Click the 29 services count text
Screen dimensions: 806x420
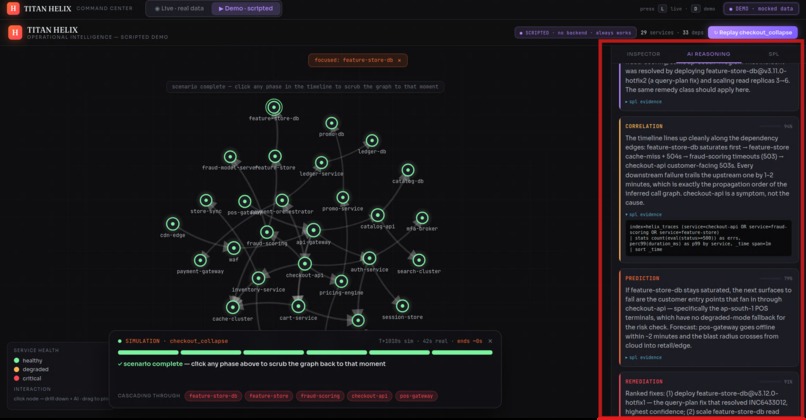coord(656,32)
